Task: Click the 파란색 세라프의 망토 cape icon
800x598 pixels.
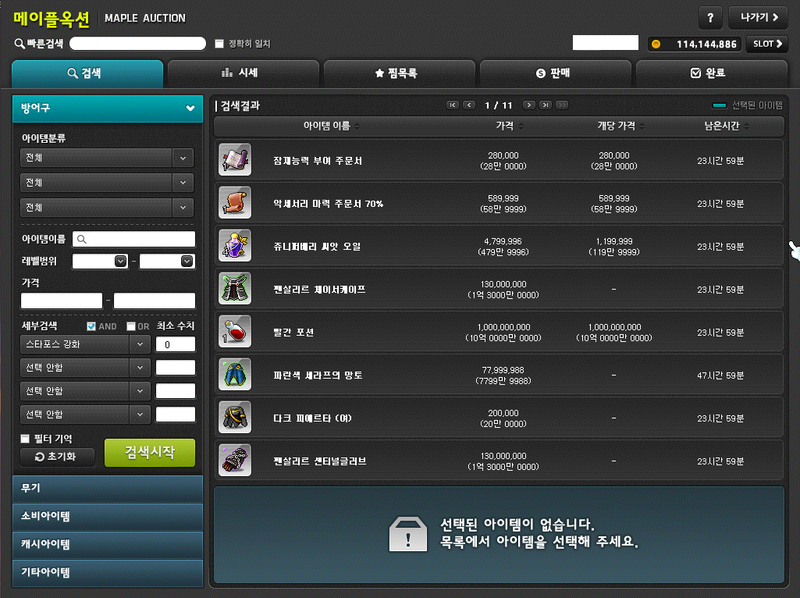Action: (235, 375)
